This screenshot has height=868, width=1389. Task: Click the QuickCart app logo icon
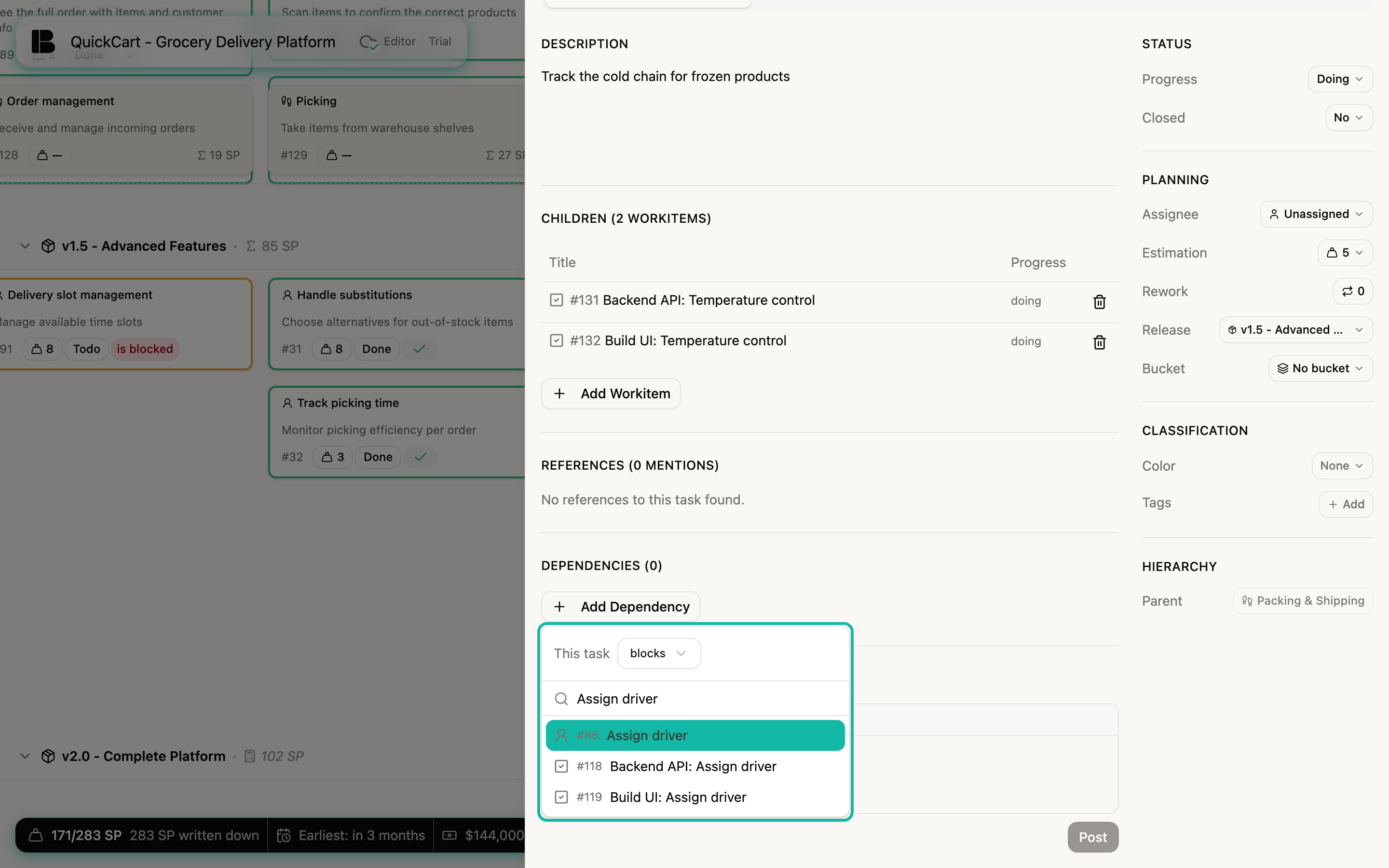pos(43,42)
